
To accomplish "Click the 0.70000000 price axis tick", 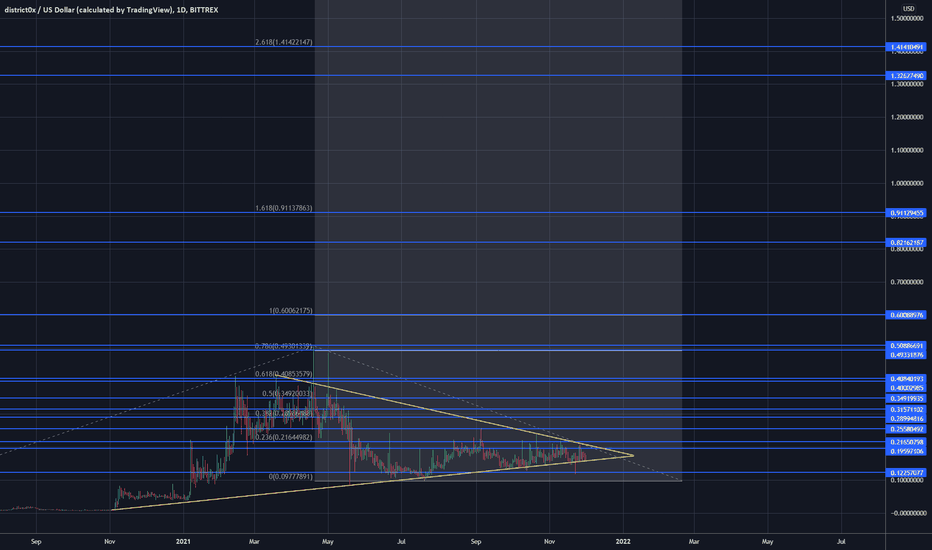I will click(906, 282).
